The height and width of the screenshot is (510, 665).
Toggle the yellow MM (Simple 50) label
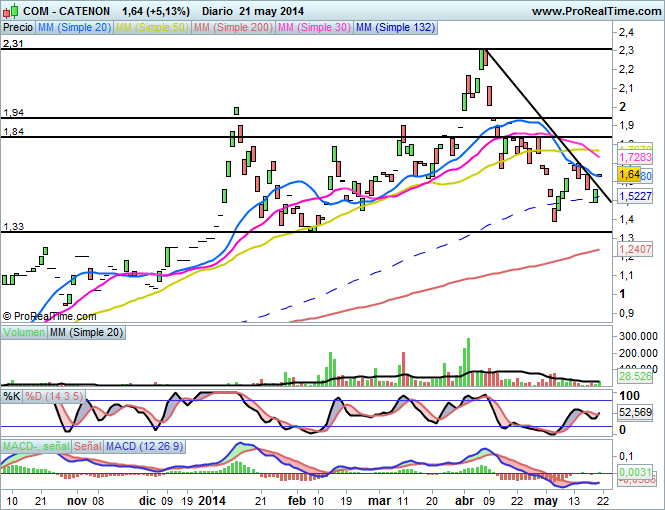coord(149,28)
